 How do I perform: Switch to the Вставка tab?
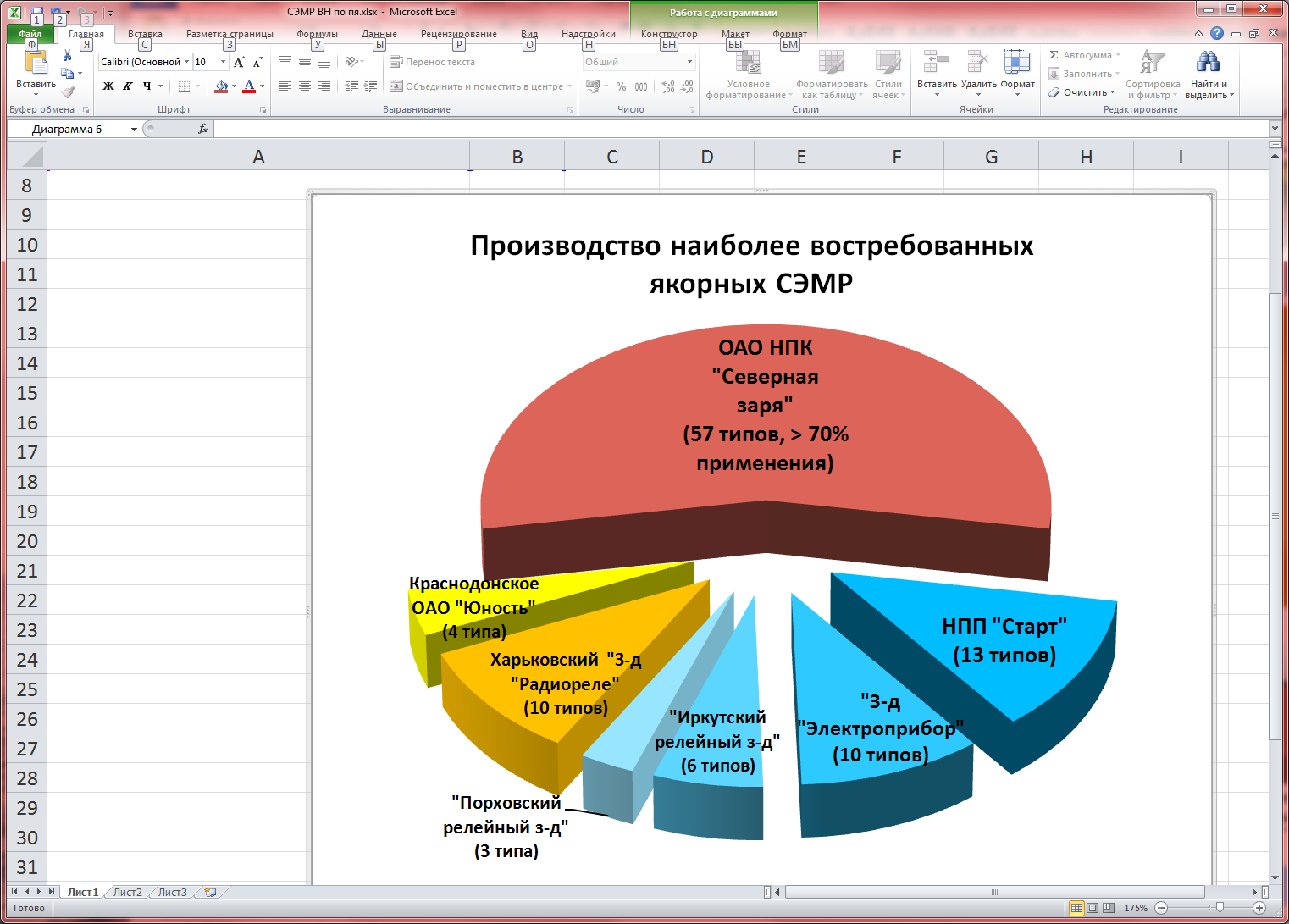[145, 34]
